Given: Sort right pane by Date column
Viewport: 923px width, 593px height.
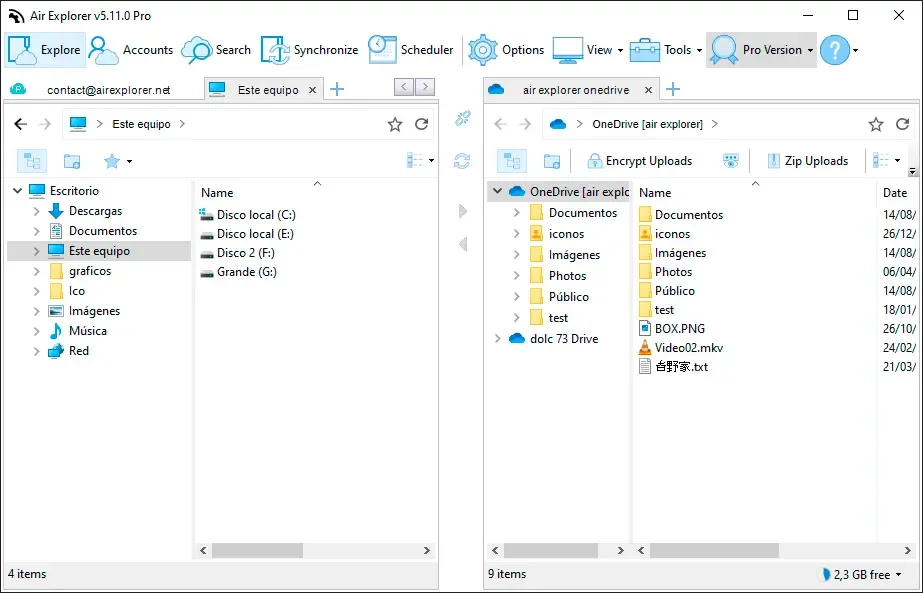Looking at the screenshot, I should click(x=895, y=193).
